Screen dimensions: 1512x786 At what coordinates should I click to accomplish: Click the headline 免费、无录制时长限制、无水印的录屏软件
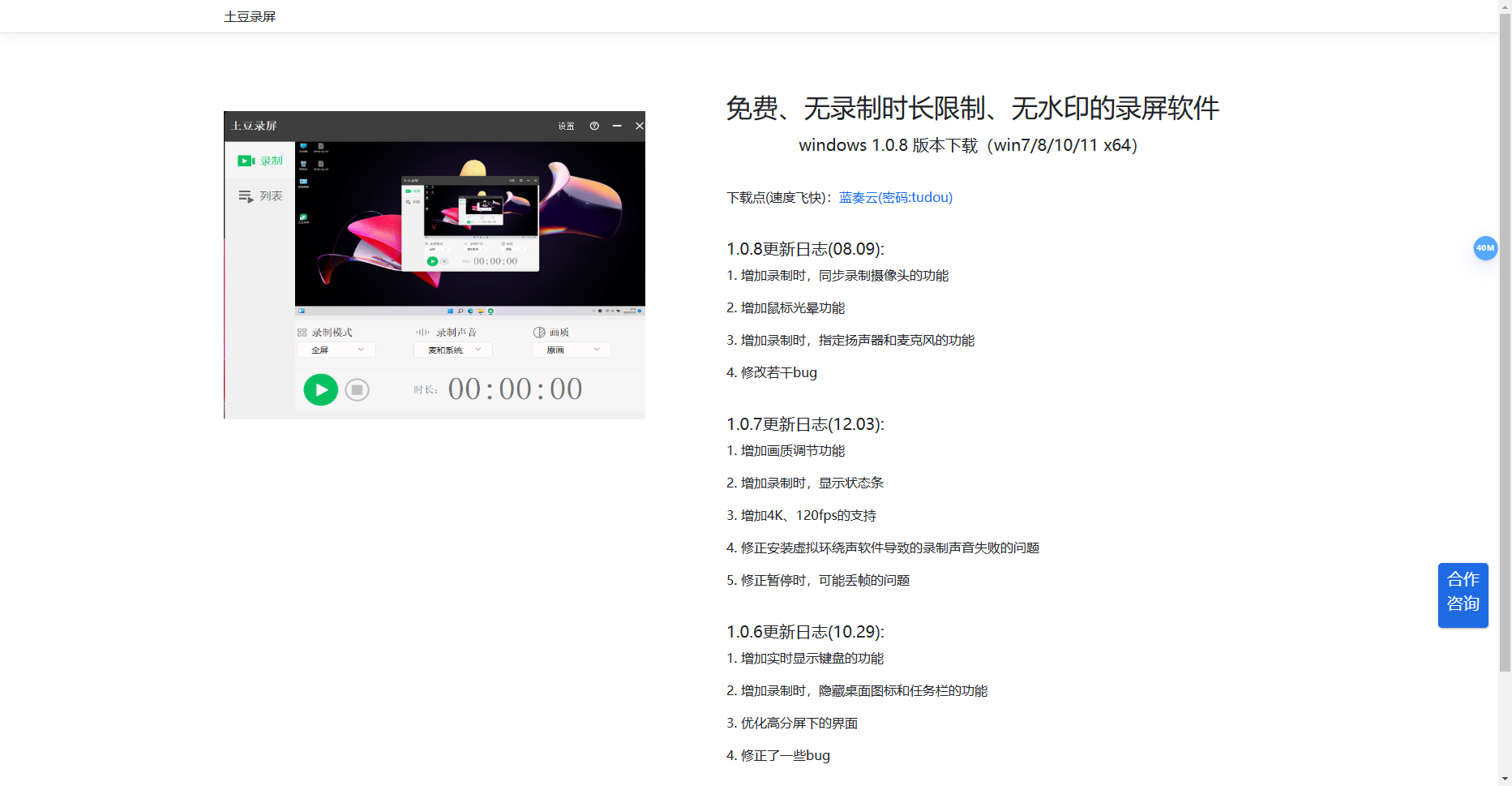click(x=972, y=108)
